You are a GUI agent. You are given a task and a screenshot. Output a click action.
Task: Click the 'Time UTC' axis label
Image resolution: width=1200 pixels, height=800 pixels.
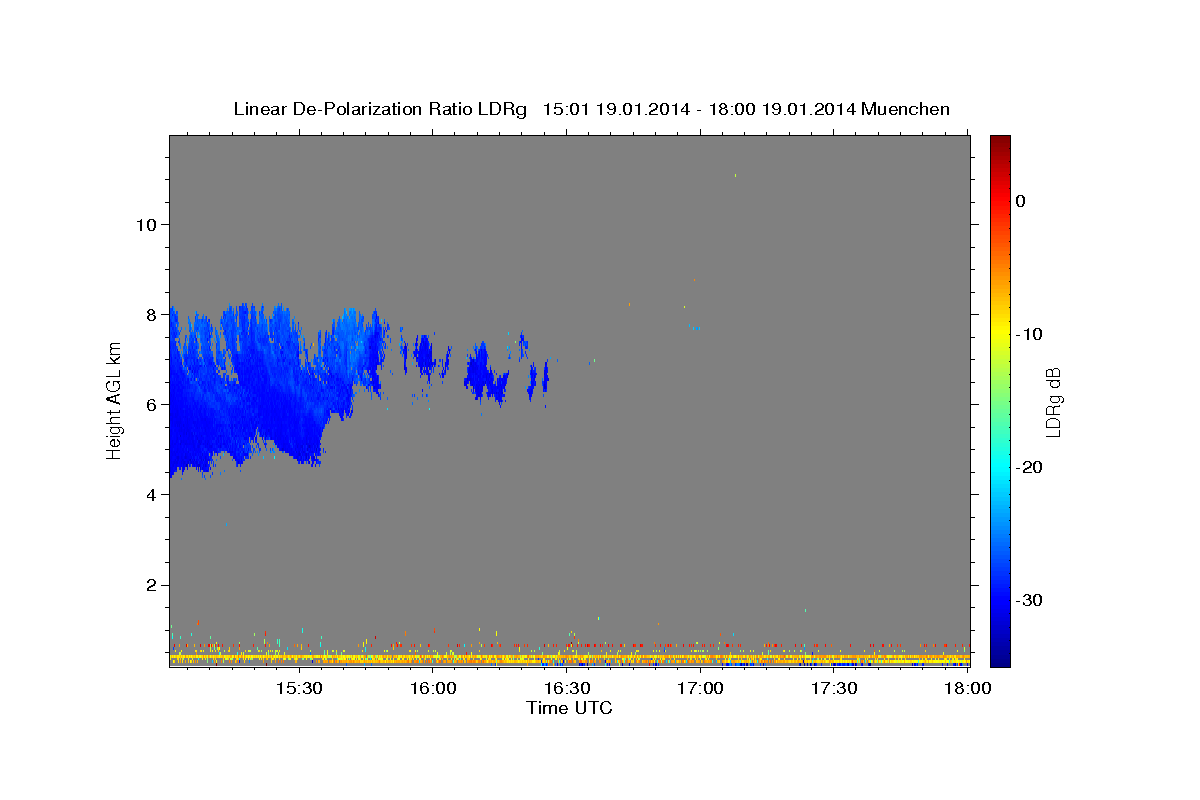569,708
